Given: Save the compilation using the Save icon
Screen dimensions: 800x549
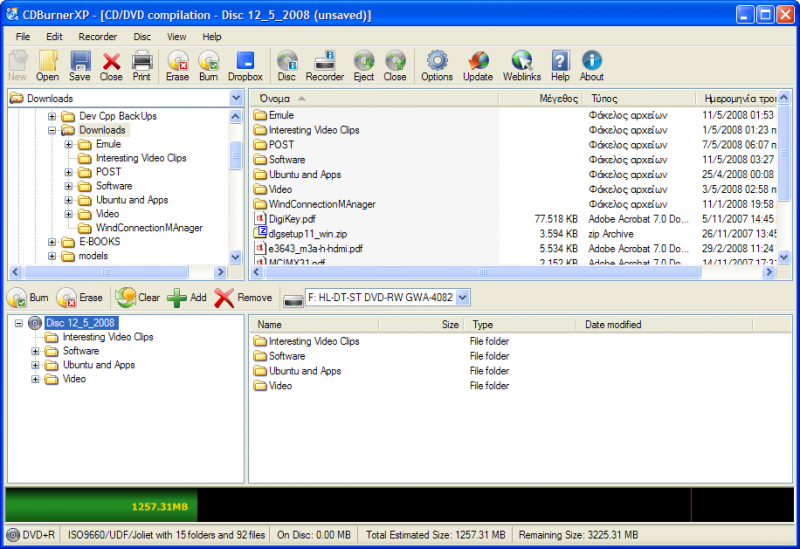Looking at the screenshot, I should click(80, 66).
